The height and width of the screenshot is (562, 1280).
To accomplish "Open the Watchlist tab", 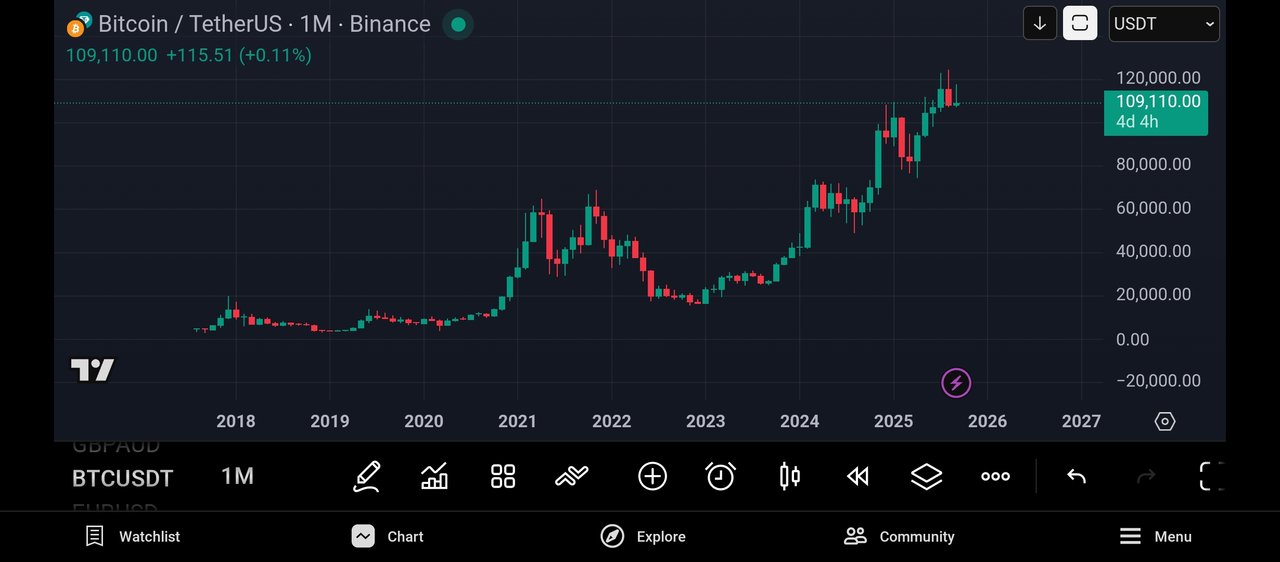I will (x=132, y=537).
